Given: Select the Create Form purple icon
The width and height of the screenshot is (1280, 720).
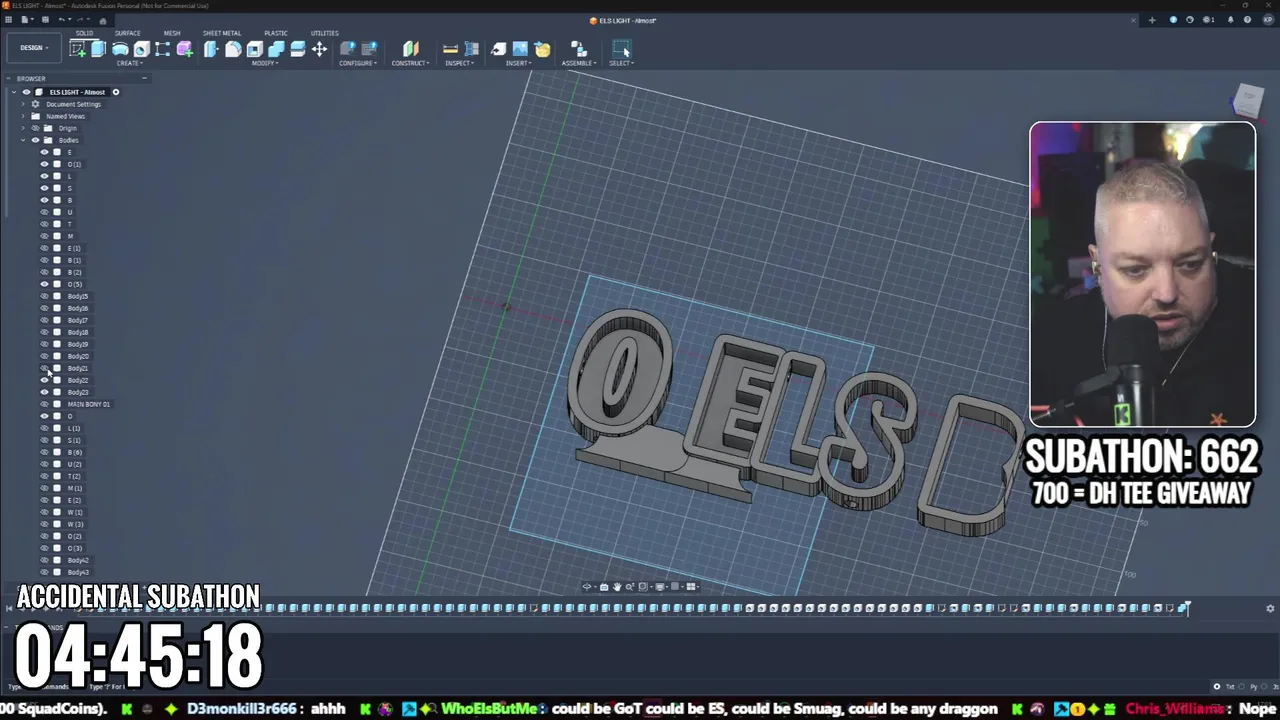Looking at the screenshot, I should 185,49.
